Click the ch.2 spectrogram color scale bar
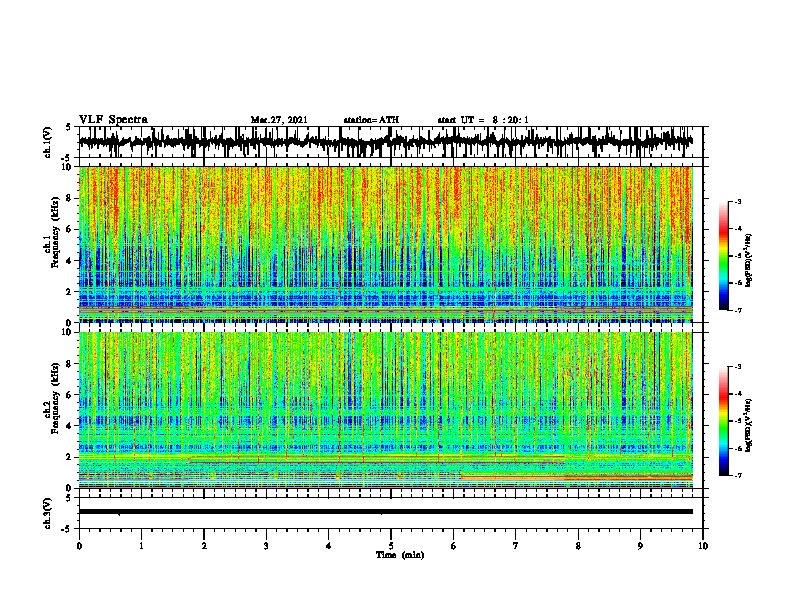792x612 pixels. (724, 421)
